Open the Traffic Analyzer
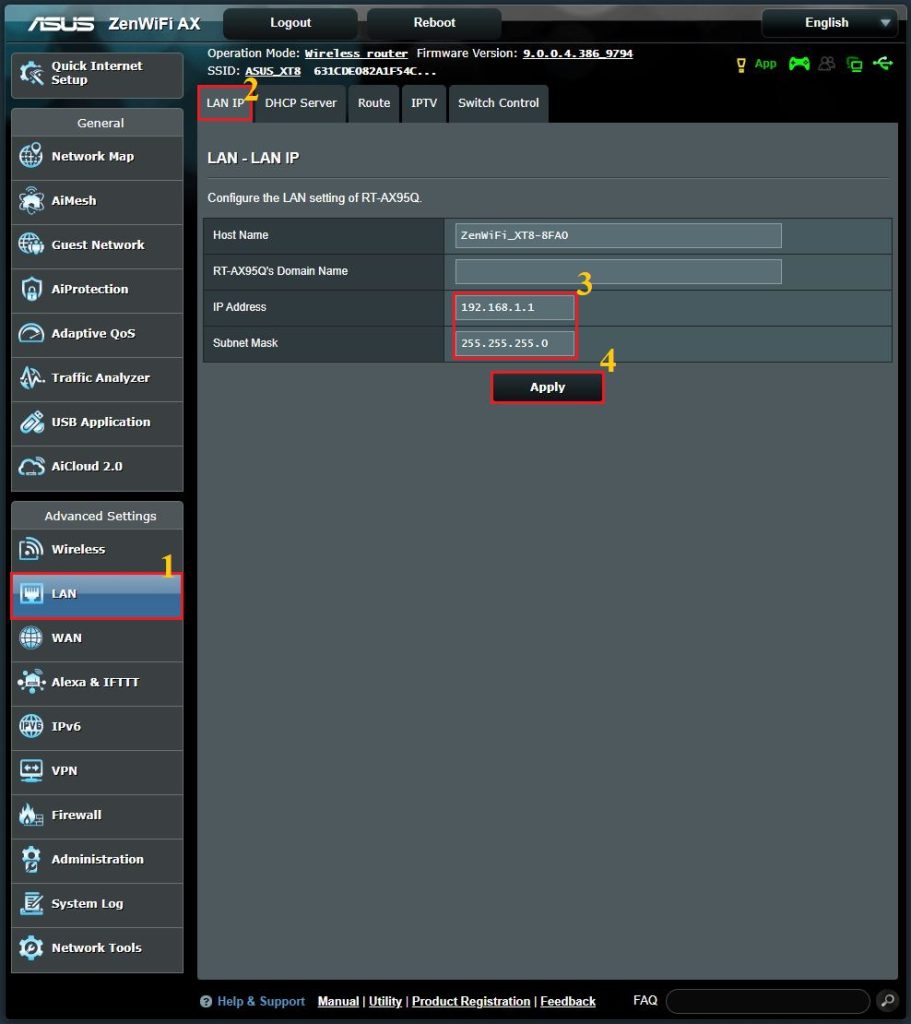Image resolution: width=911 pixels, height=1024 pixels. [96, 379]
